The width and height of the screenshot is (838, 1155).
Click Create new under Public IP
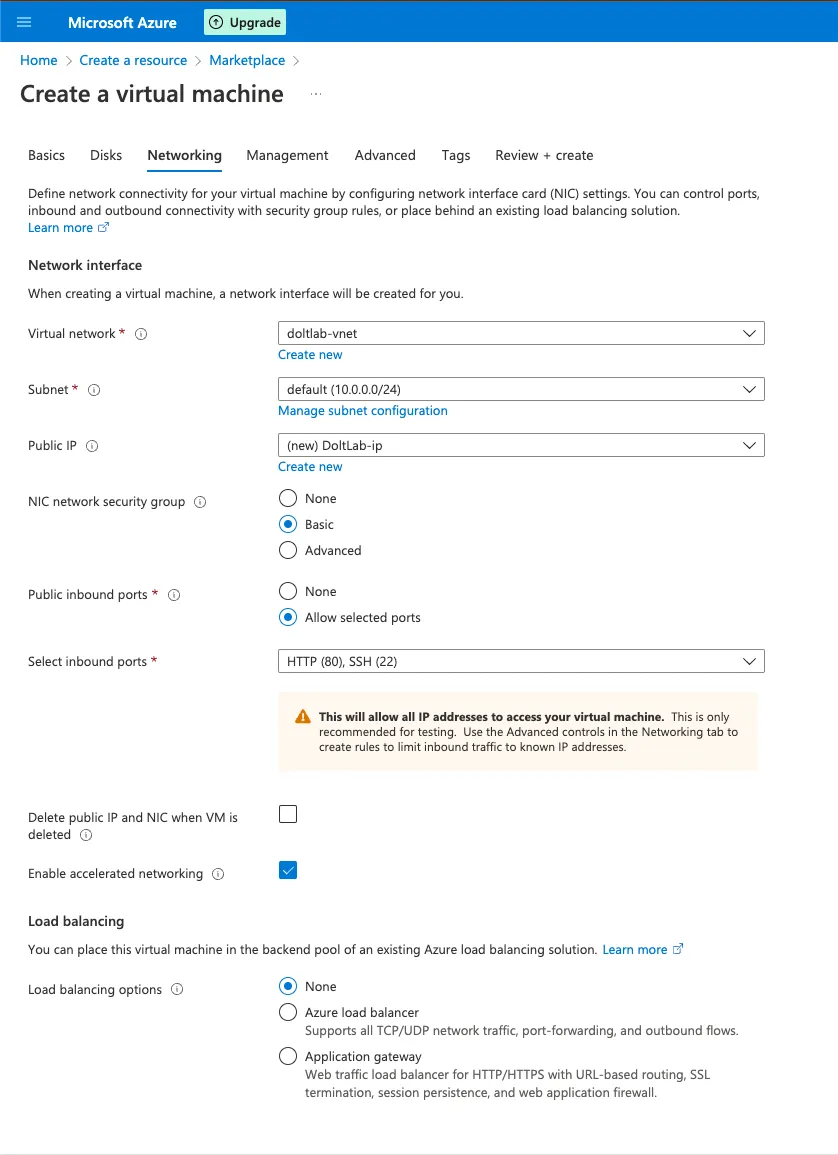[310, 466]
